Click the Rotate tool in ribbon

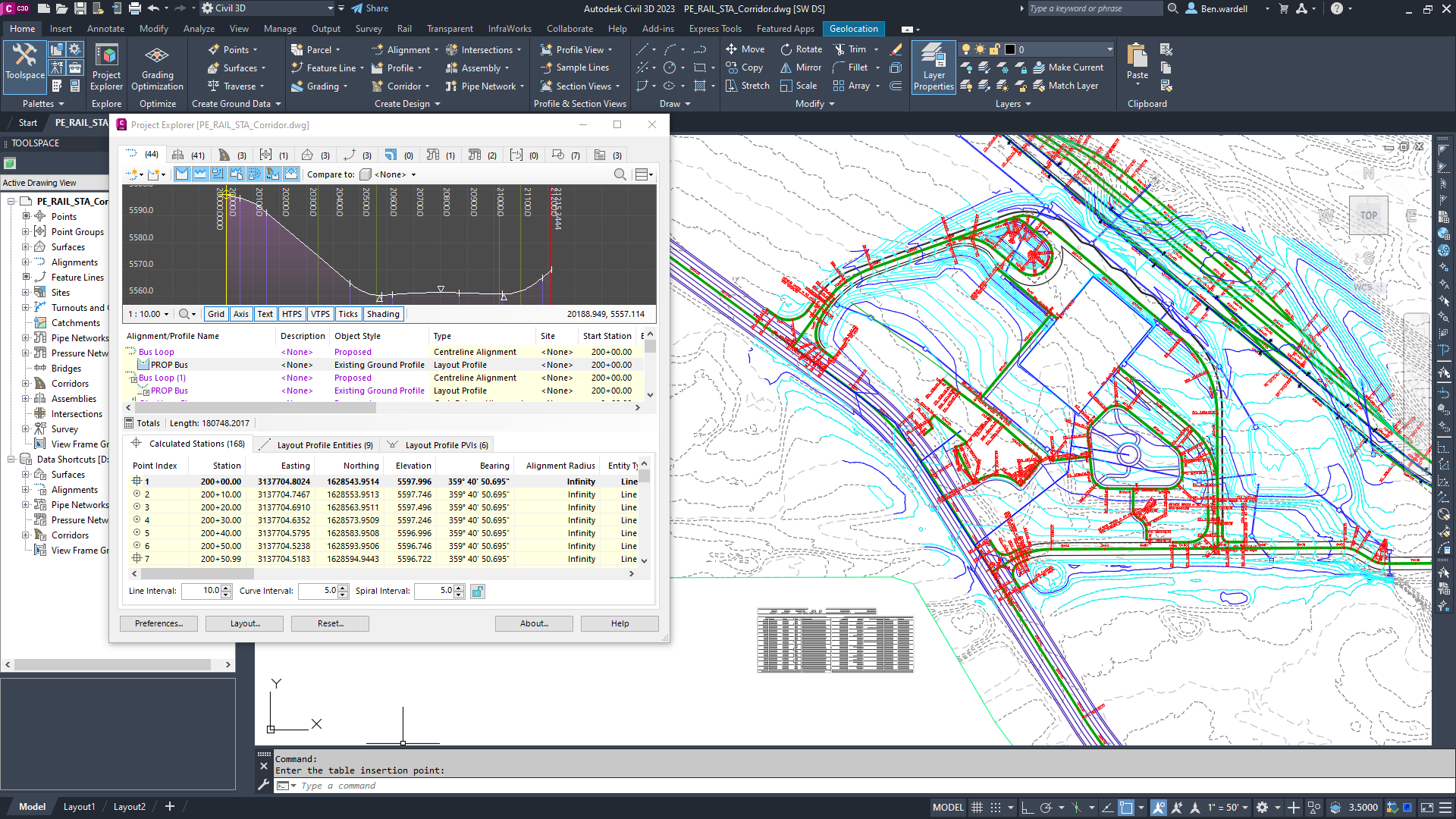coord(801,49)
